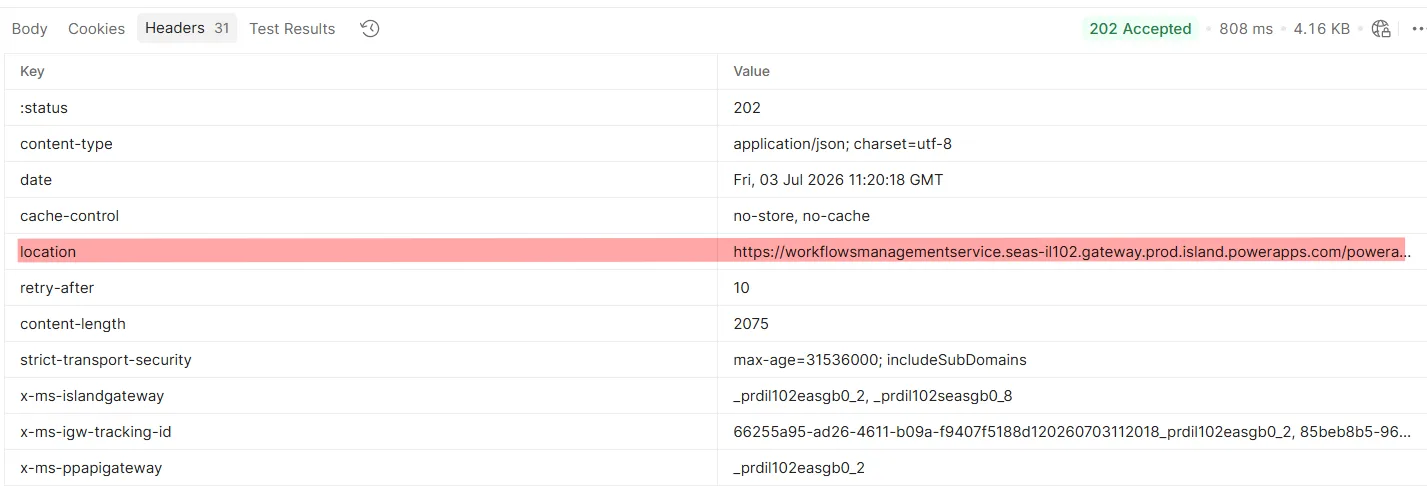Select the strict-transport-security key cell

click(361, 360)
